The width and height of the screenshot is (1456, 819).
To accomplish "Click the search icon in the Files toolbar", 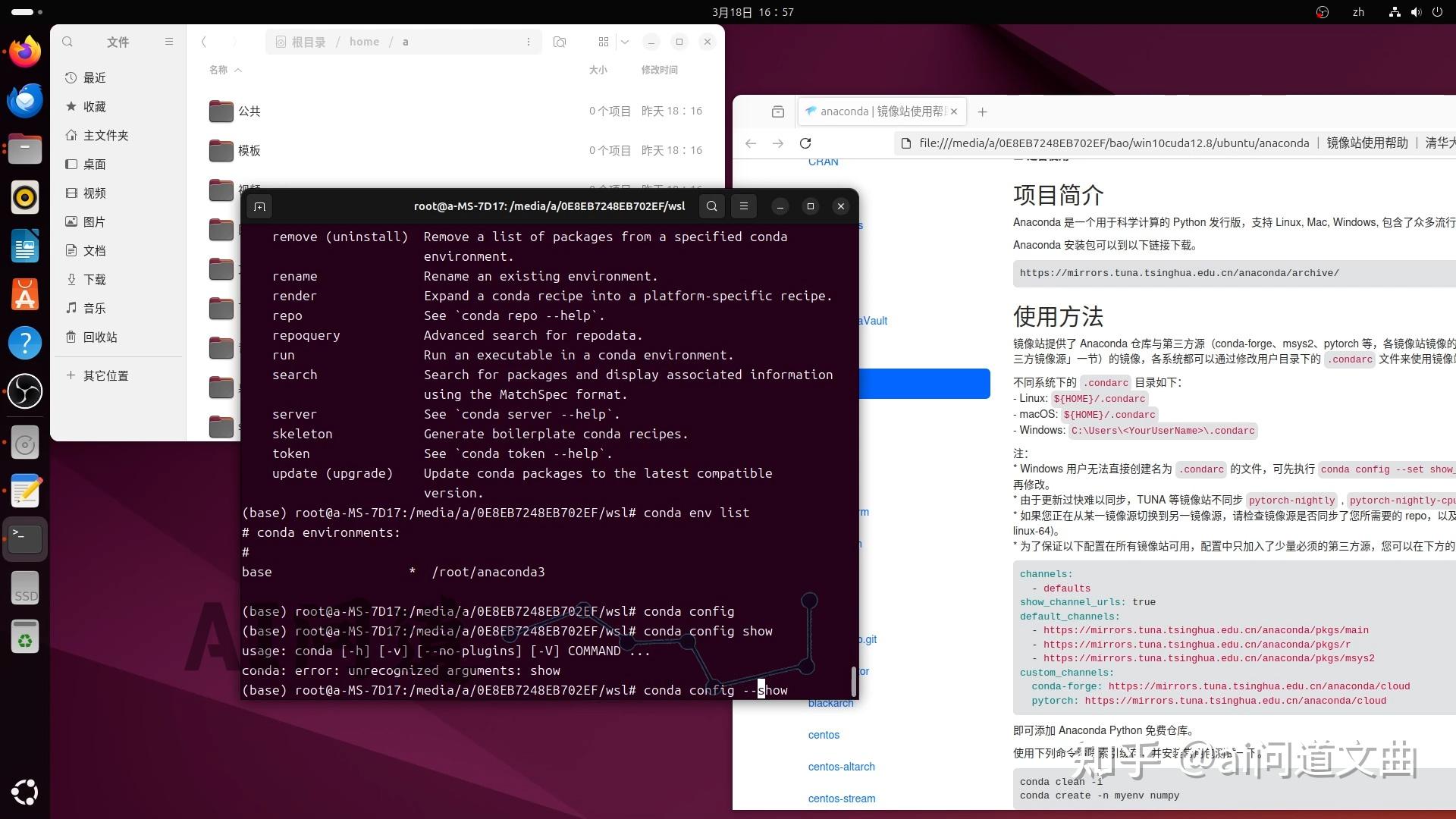I will (67, 42).
